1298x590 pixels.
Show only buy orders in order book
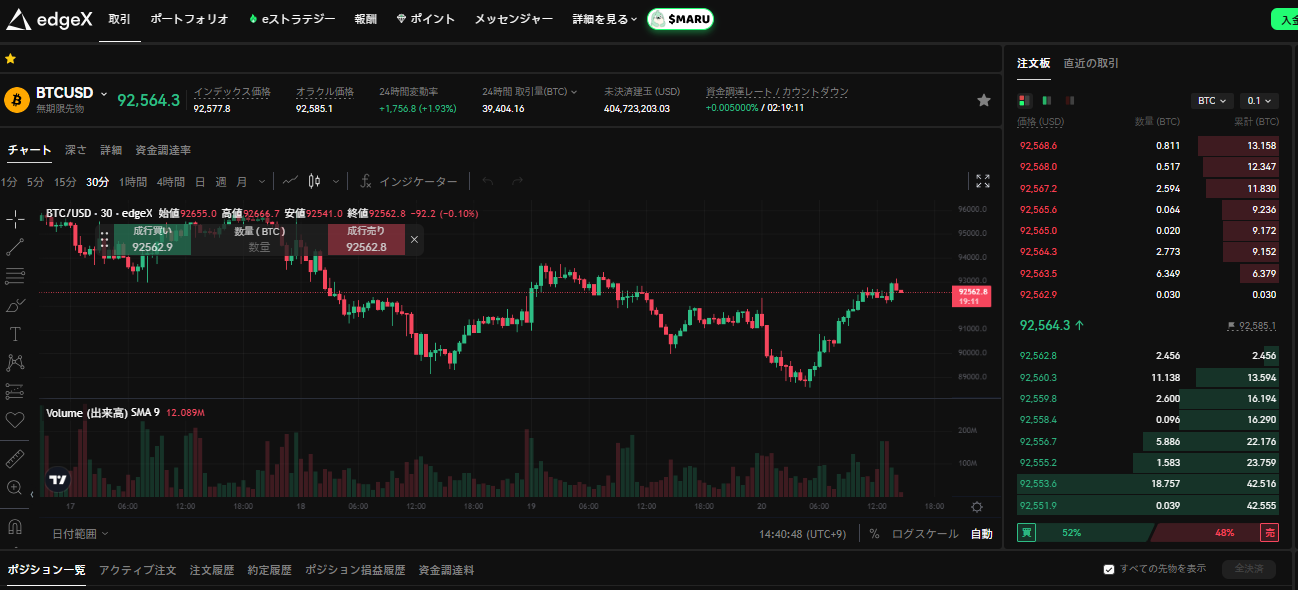tap(1046, 100)
